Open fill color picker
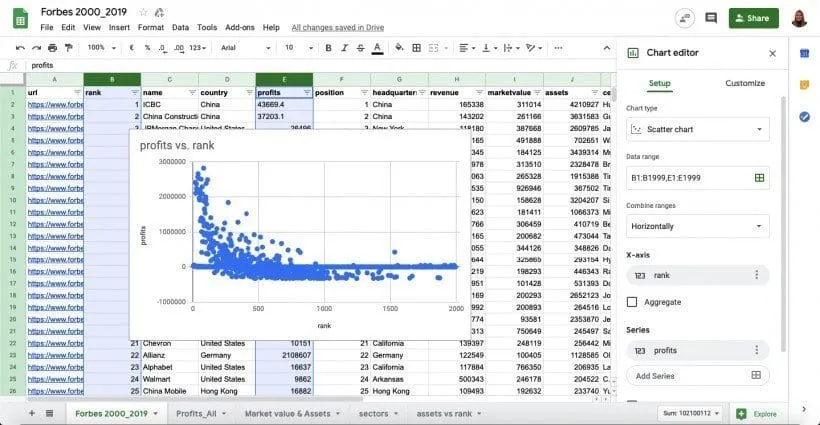 [x=399, y=48]
